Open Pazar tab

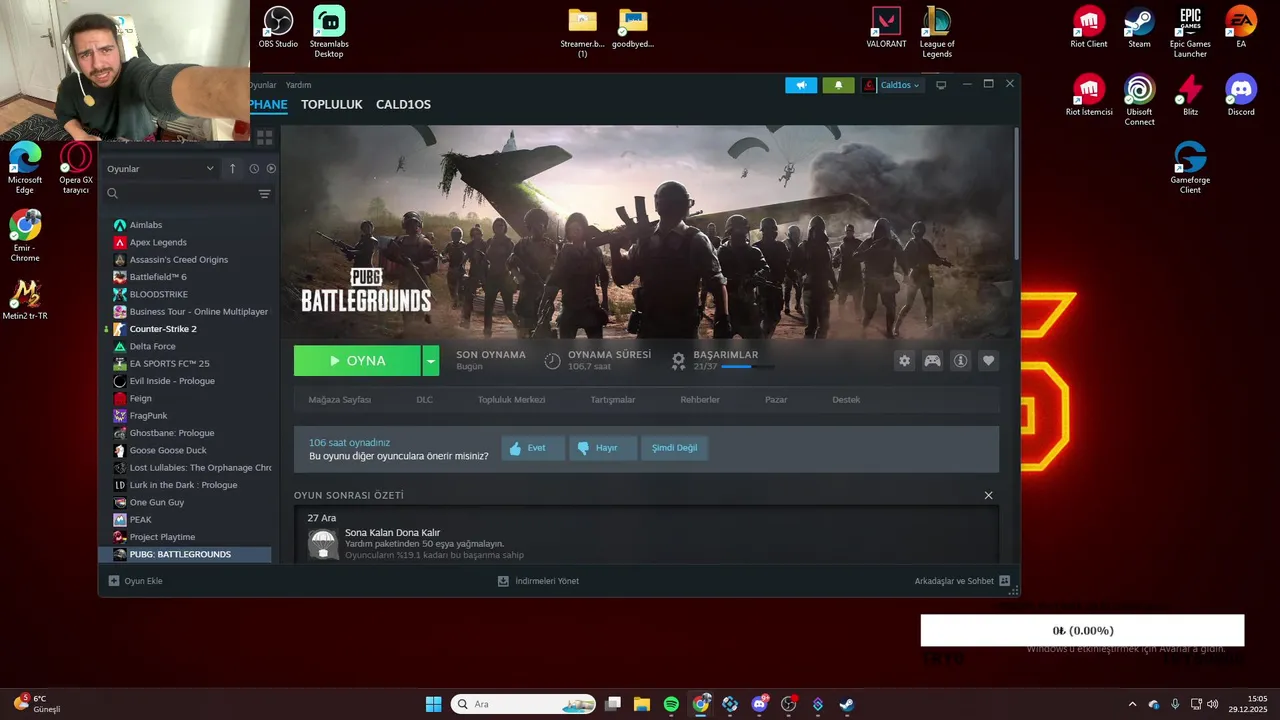[x=776, y=399]
